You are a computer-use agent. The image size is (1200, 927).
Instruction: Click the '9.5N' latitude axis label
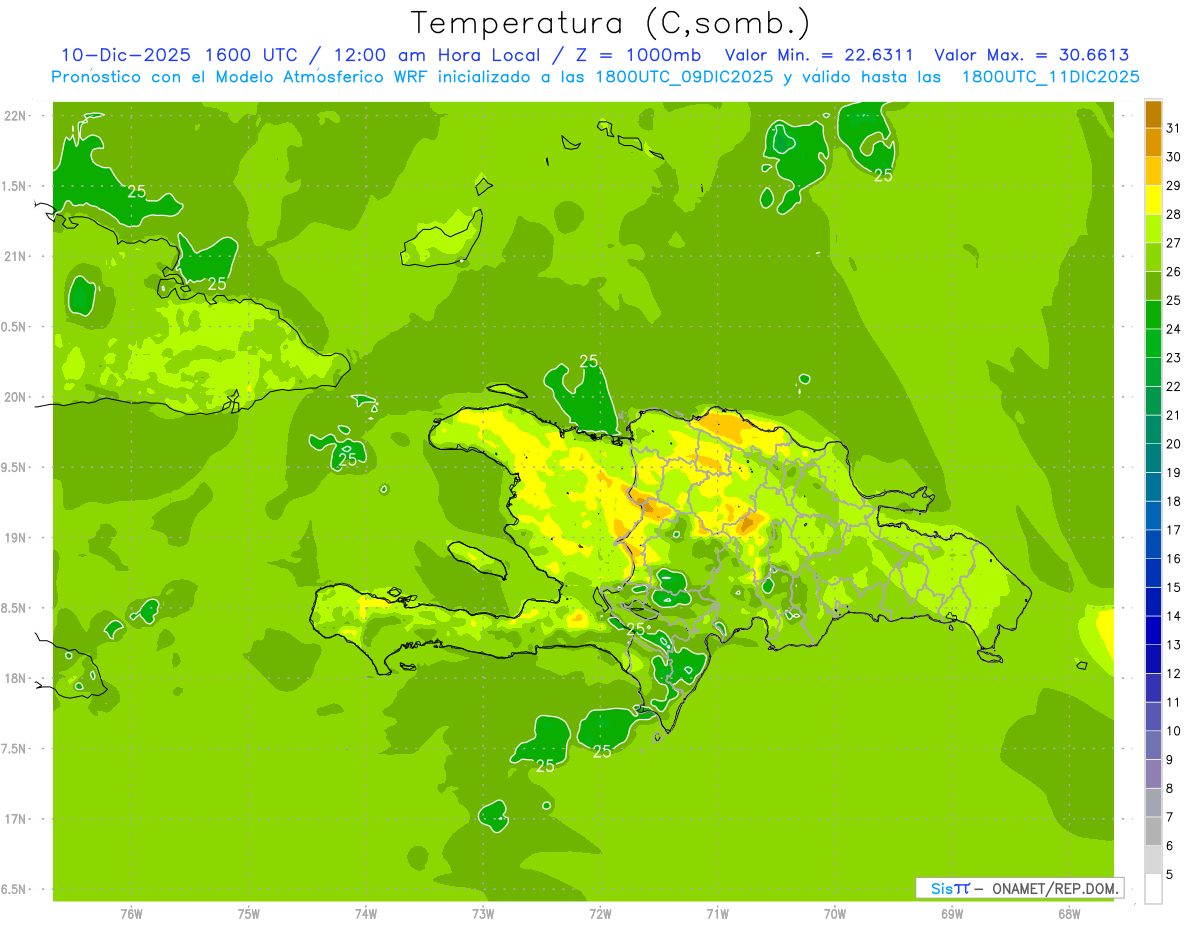pos(15,467)
